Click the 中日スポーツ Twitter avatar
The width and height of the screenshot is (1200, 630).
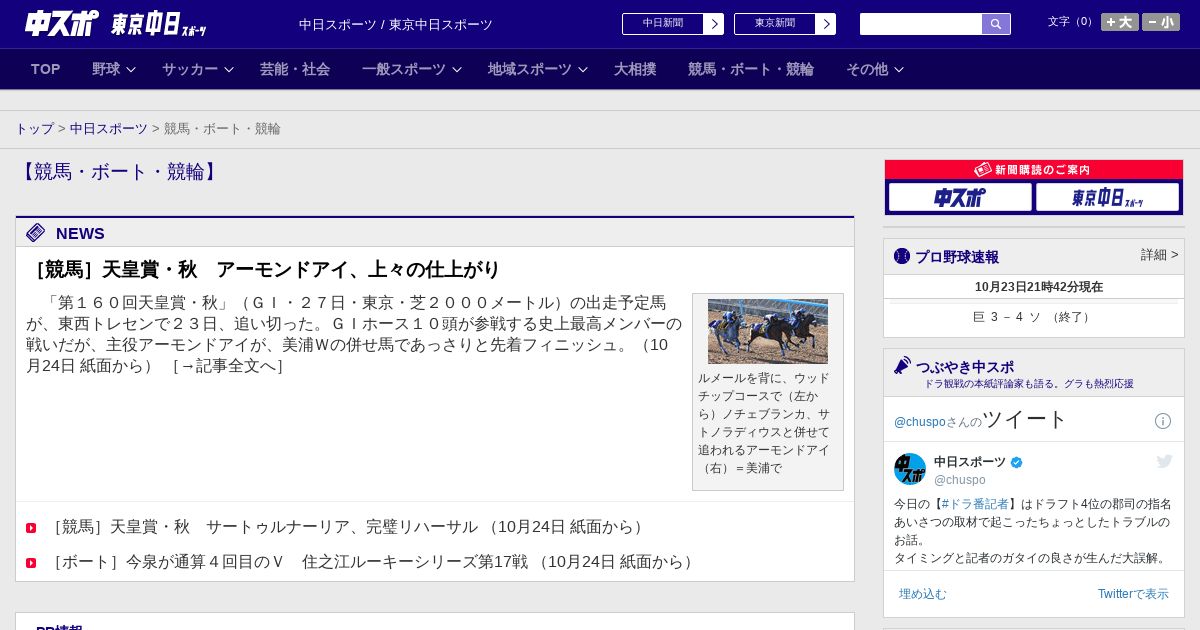(x=910, y=469)
